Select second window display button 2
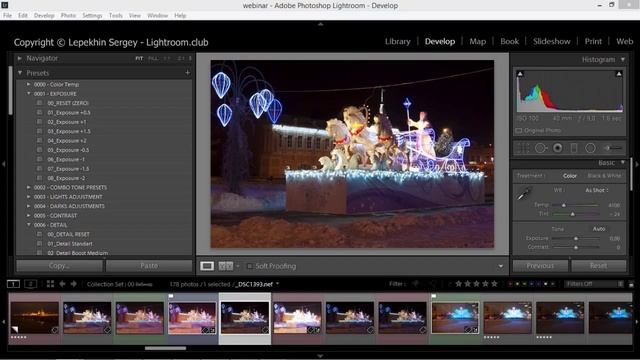This screenshot has width=640, height=360. (x=31, y=284)
